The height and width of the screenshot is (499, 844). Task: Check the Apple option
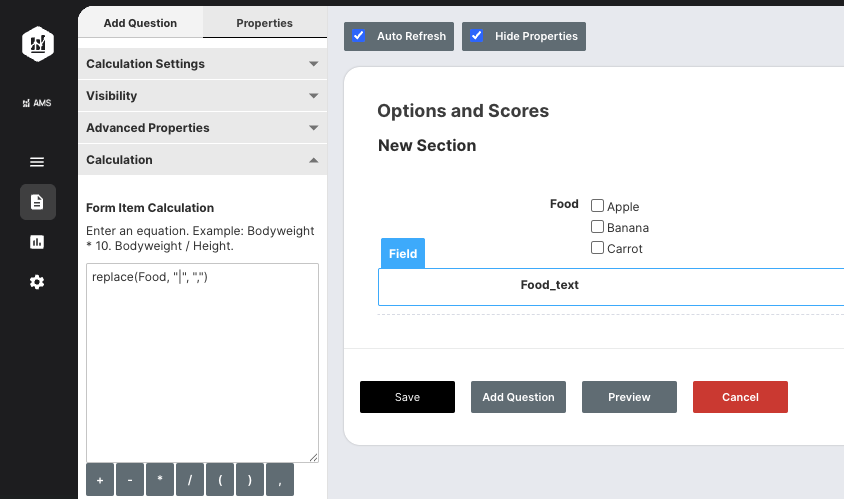click(597, 206)
